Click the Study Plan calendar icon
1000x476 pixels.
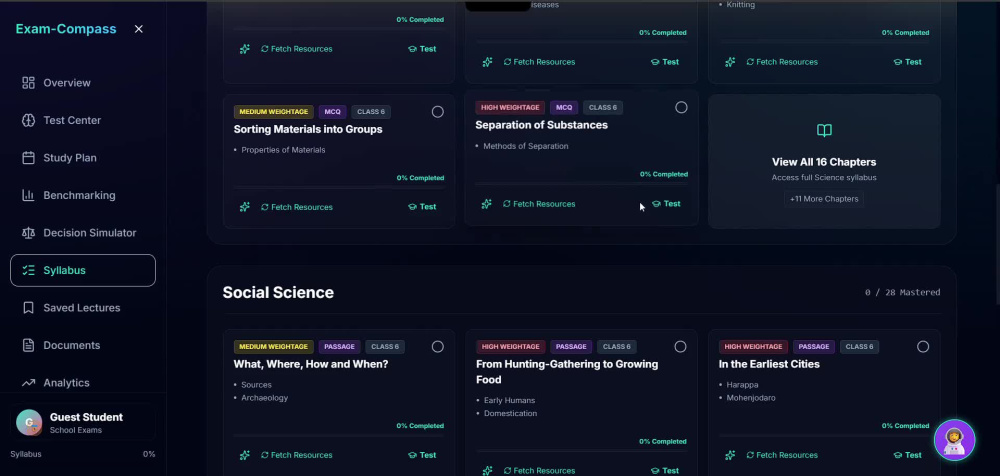click(x=28, y=158)
